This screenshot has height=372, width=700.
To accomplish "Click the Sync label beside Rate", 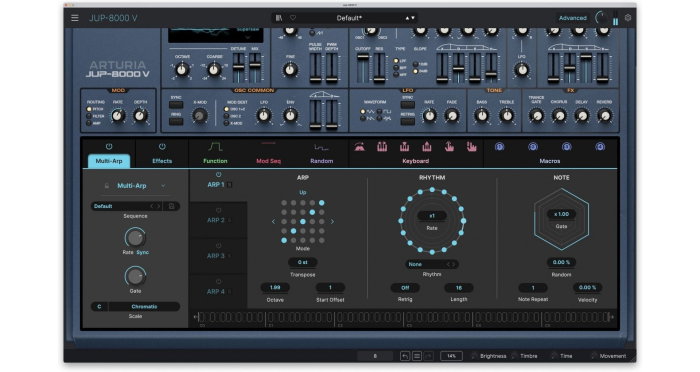I will pyautogui.click(x=143, y=252).
